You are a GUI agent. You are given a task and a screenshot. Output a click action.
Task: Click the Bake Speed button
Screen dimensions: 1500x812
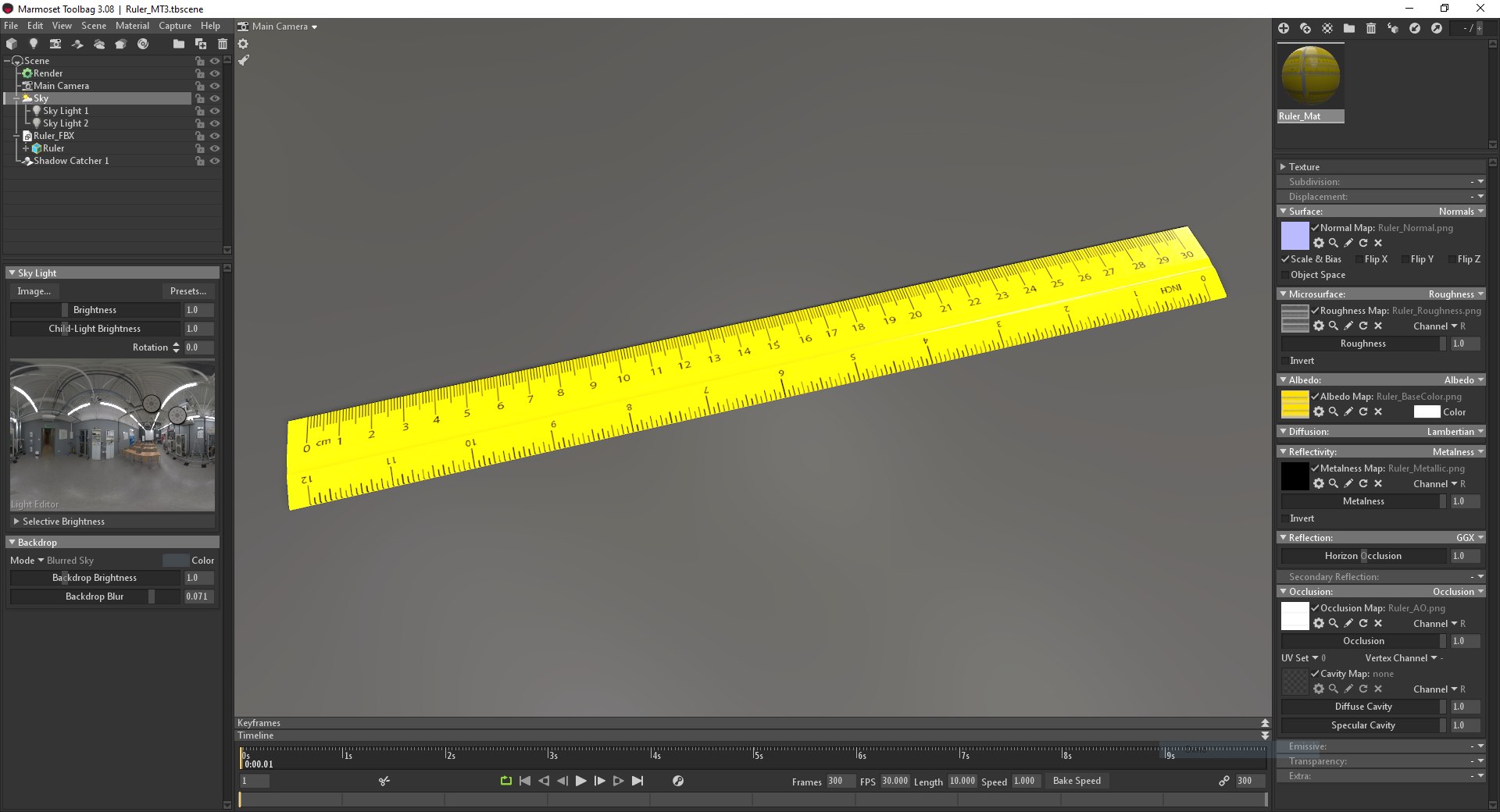[x=1077, y=781]
